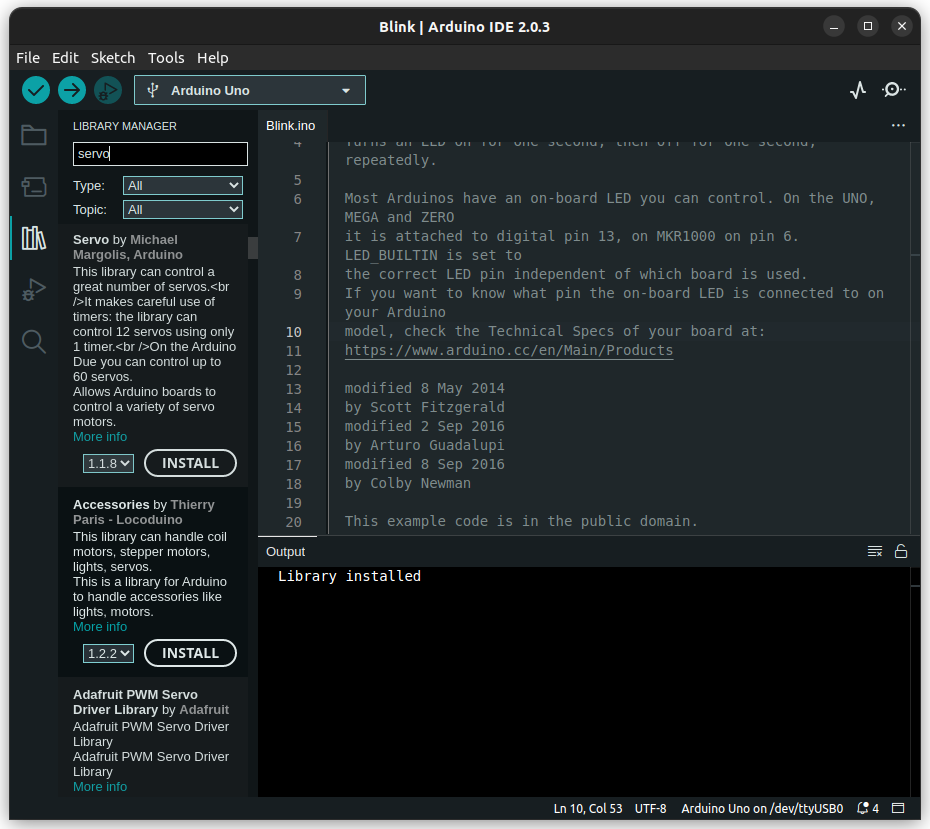Clear the Output panel
Image resolution: width=930 pixels, height=829 pixels.
pyautogui.click(x=875, y=551)
